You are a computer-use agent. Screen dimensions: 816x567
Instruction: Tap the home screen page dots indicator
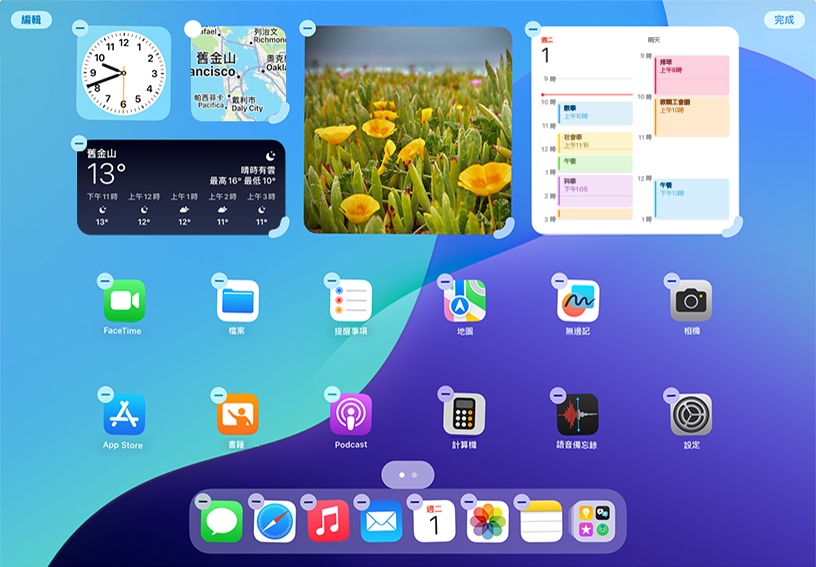click(408, 474)
